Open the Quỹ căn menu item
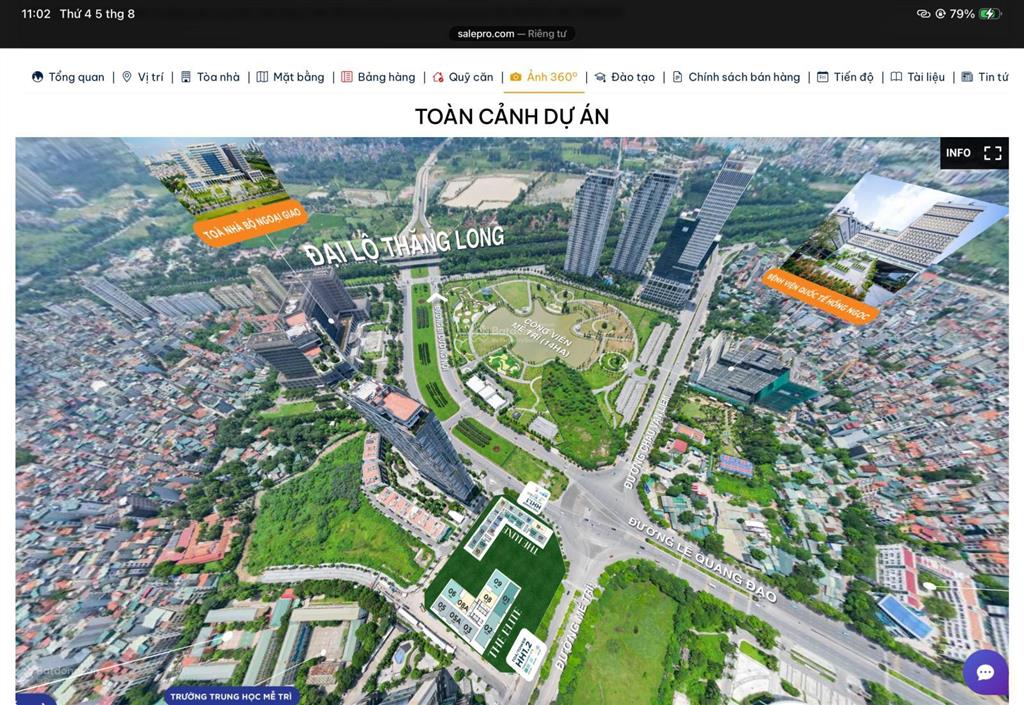This screenshot has height=705, width=1024. click(x=462, y=77)
